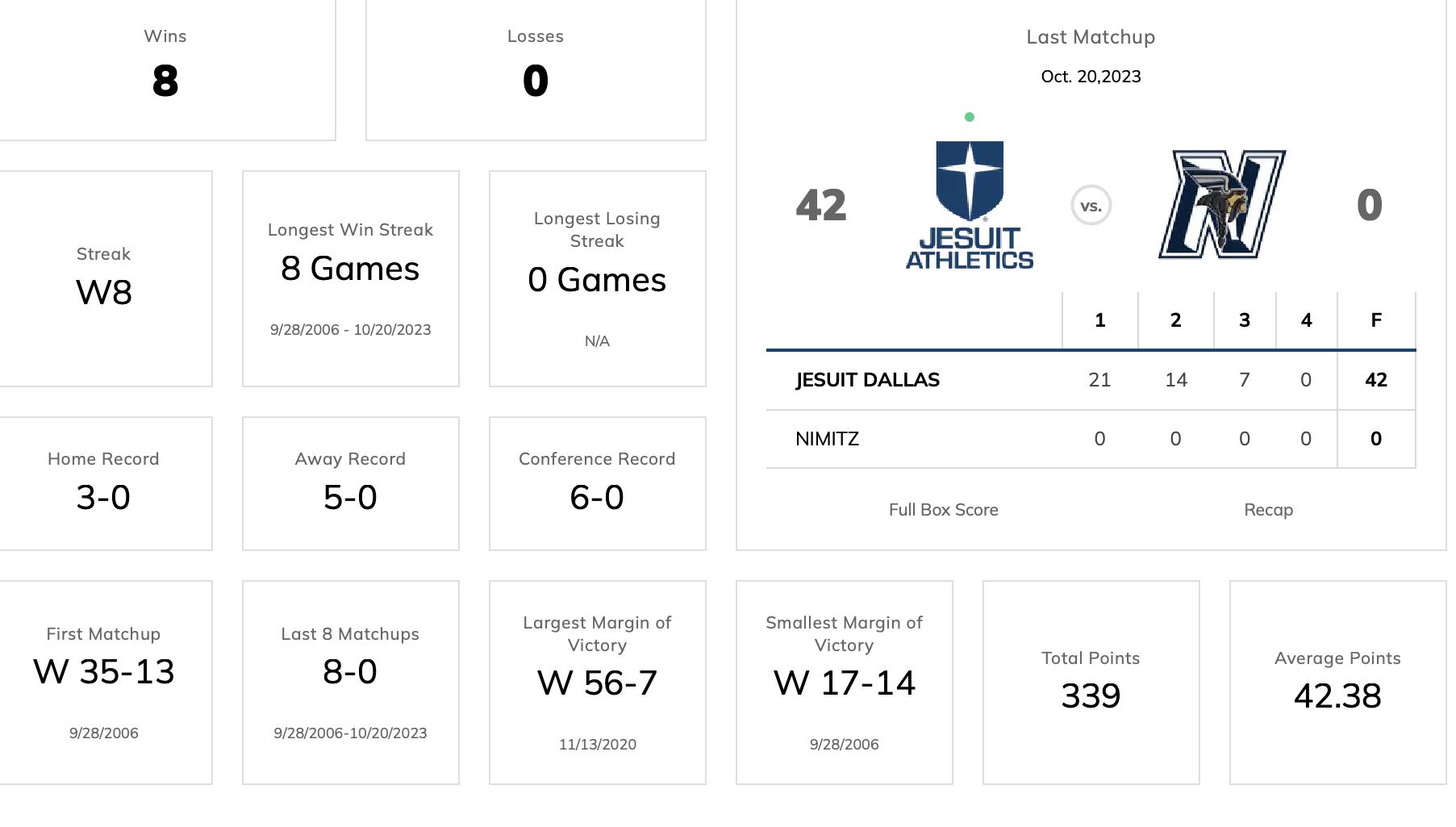Viewport: 1456px width, 827px height.
Task: Click the Smallest Margin of Victory card
Action: [845, 683]
